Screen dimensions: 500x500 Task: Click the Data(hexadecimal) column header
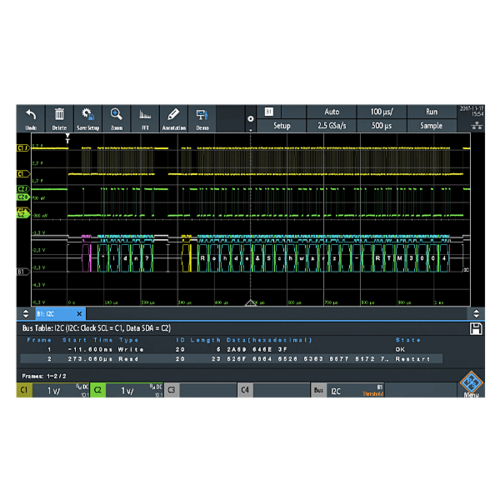[x=269, y=340]
